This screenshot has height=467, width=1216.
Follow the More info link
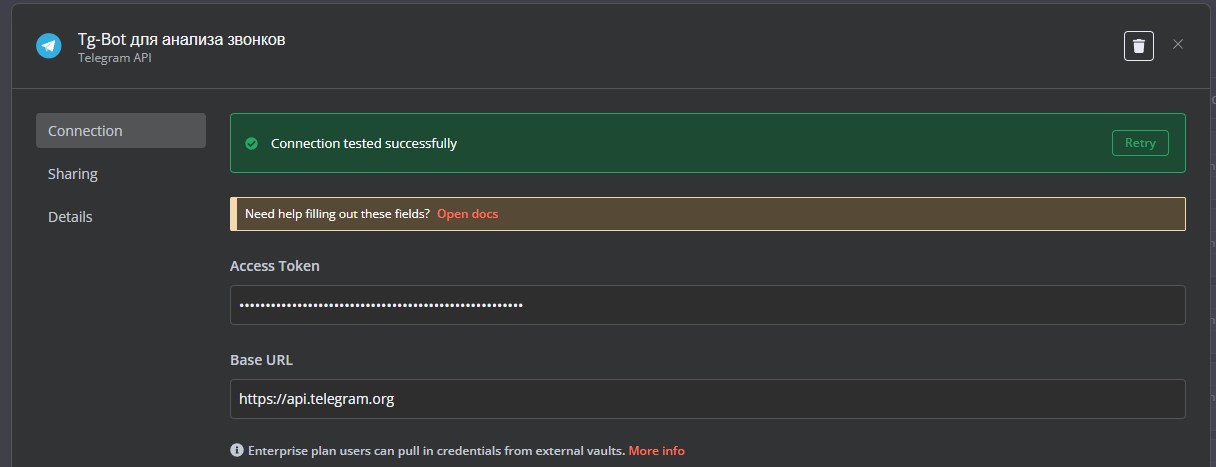656,451
